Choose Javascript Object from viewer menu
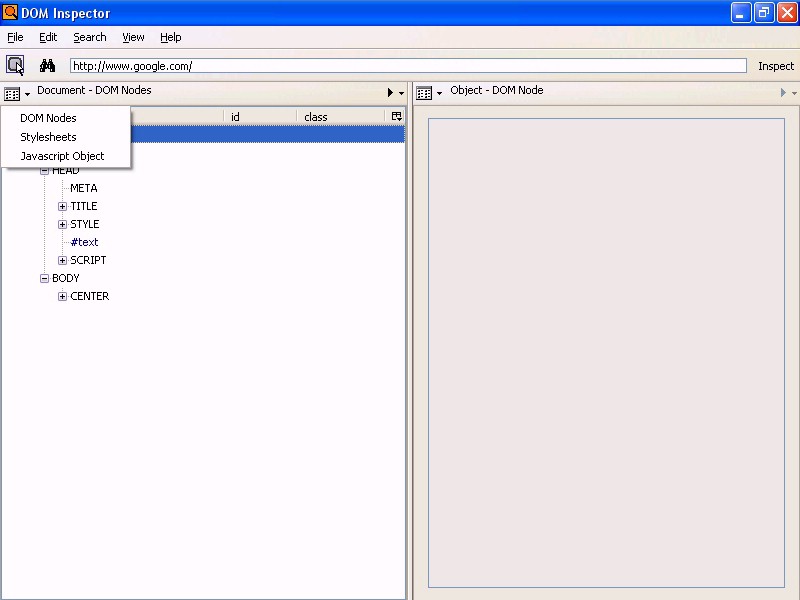The width and height of the screenshot is (800, 600). 62,156
